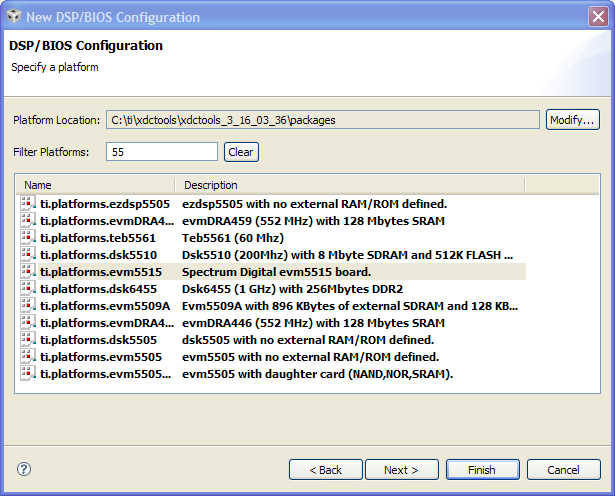
Task: Click 'Dsk5510 (200Mhz)' description text
Action: 348,255
